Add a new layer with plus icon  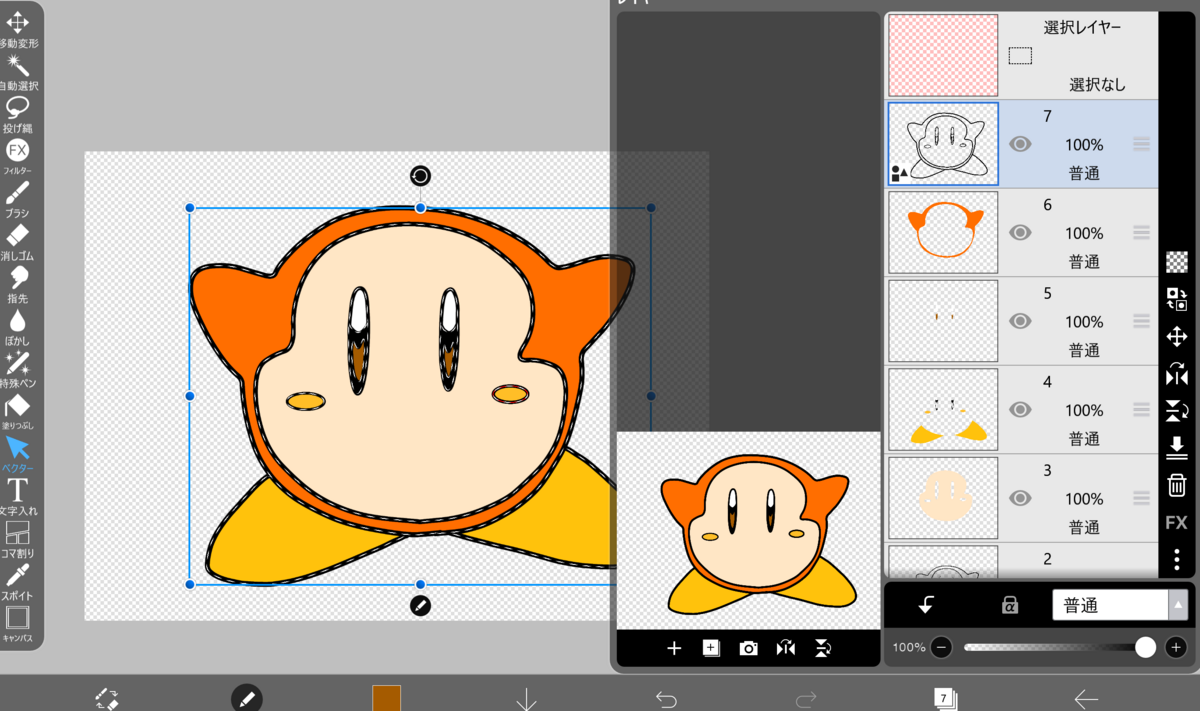click(x=674, y=648)
